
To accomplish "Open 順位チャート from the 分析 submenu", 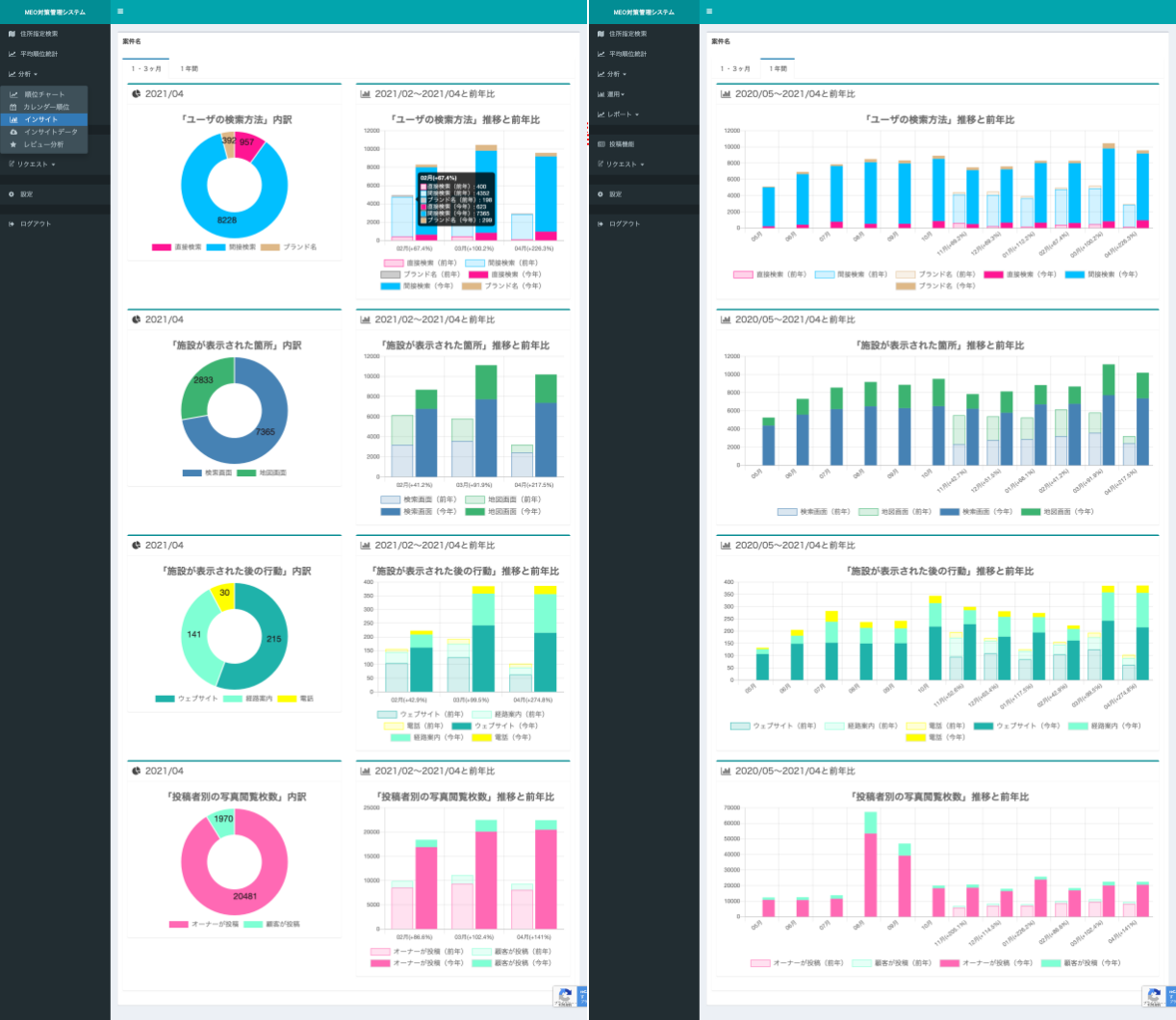I will 44,94.
